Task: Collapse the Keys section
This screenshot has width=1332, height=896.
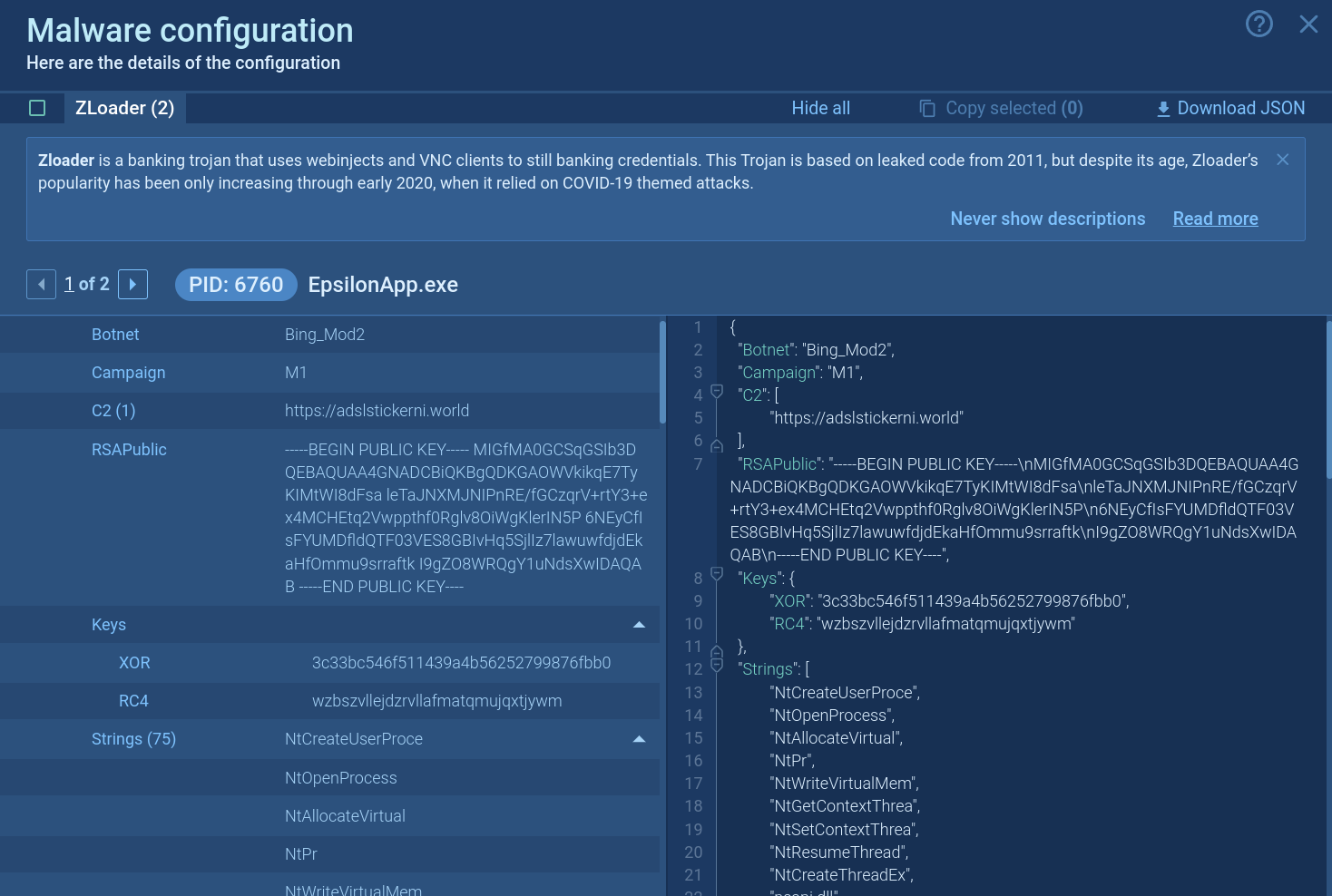Action: tap(639, 625)
